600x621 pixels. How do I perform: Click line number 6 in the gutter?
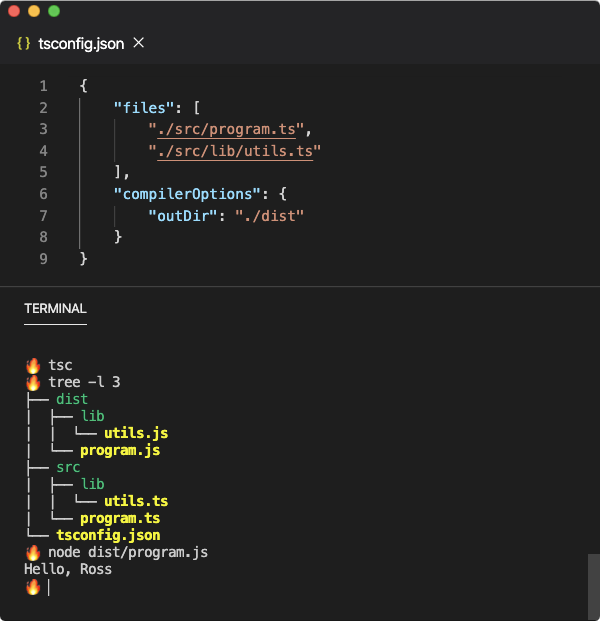click(43, 172)
